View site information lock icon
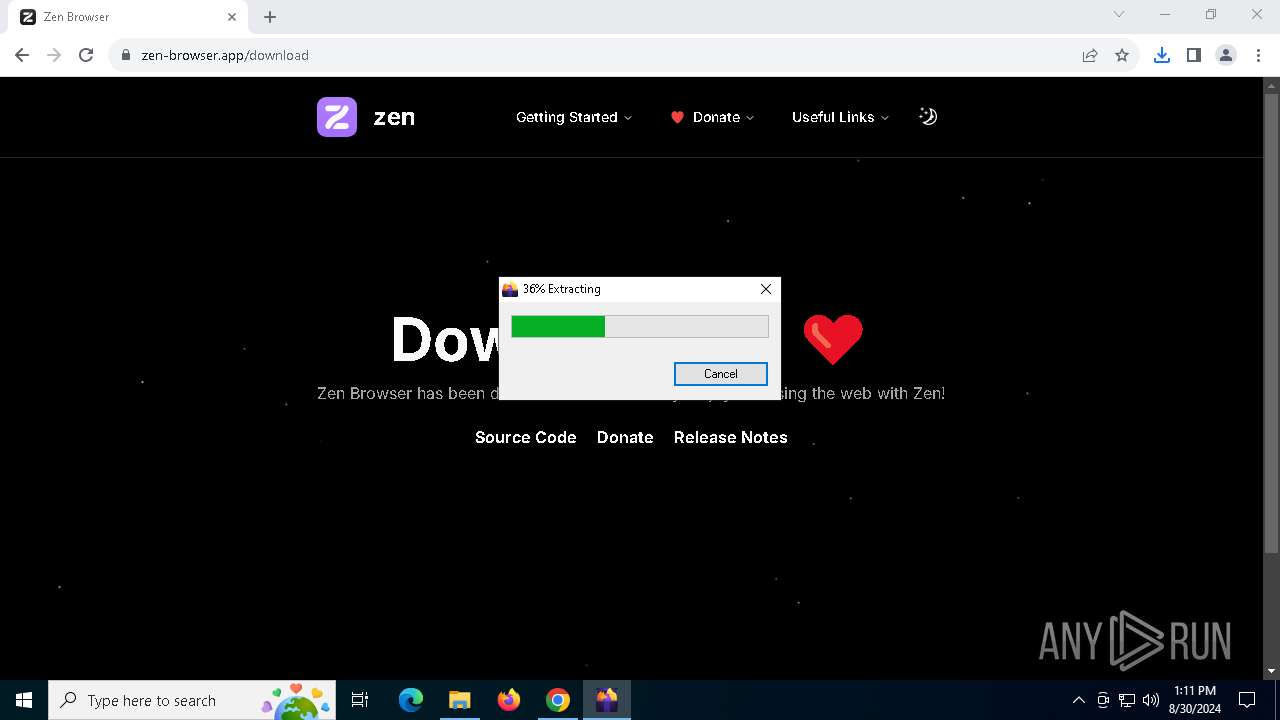The image size is (1280, 720). click(x=126, y=55)
